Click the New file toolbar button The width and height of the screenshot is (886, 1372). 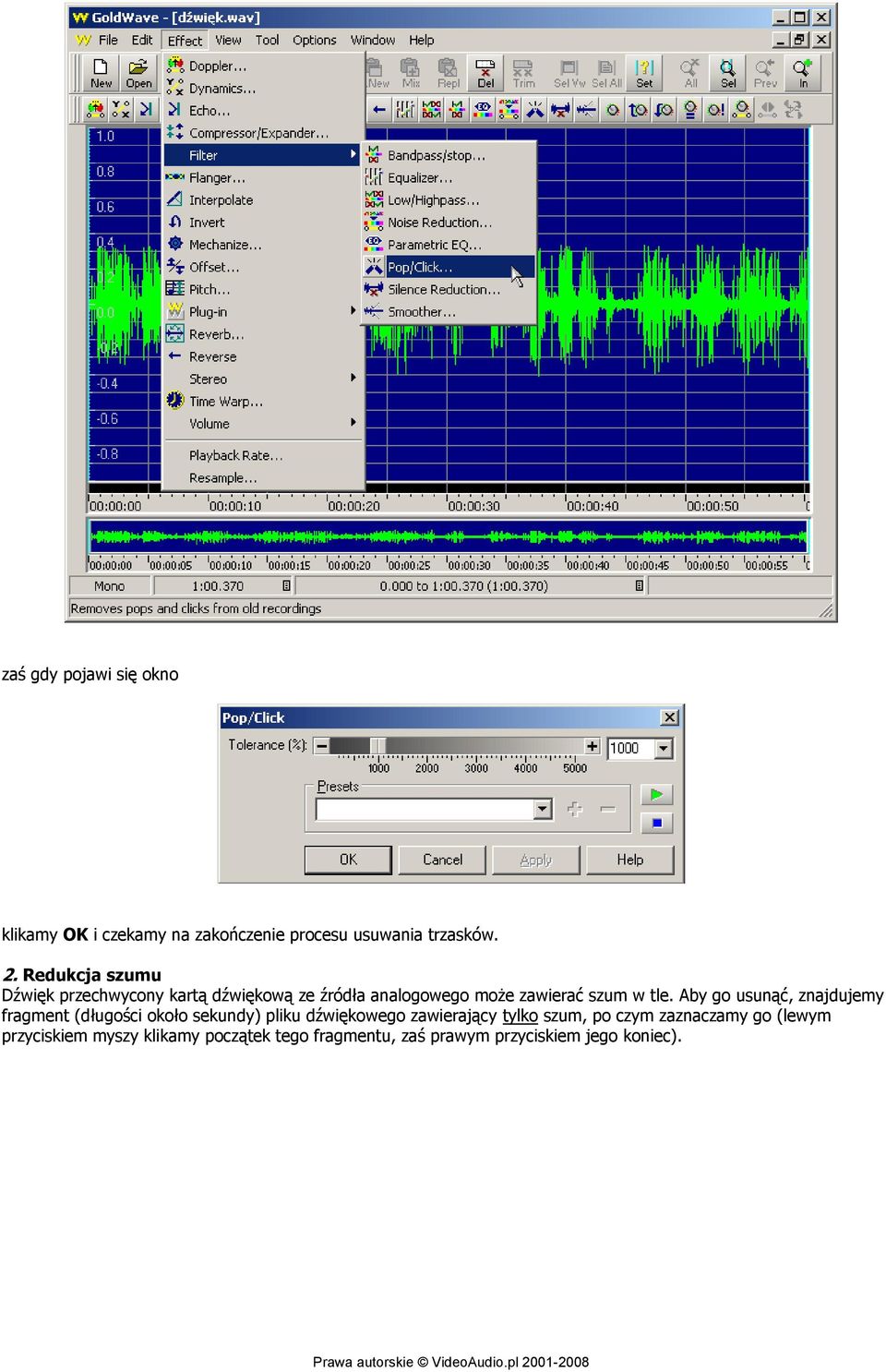[101, 73]
